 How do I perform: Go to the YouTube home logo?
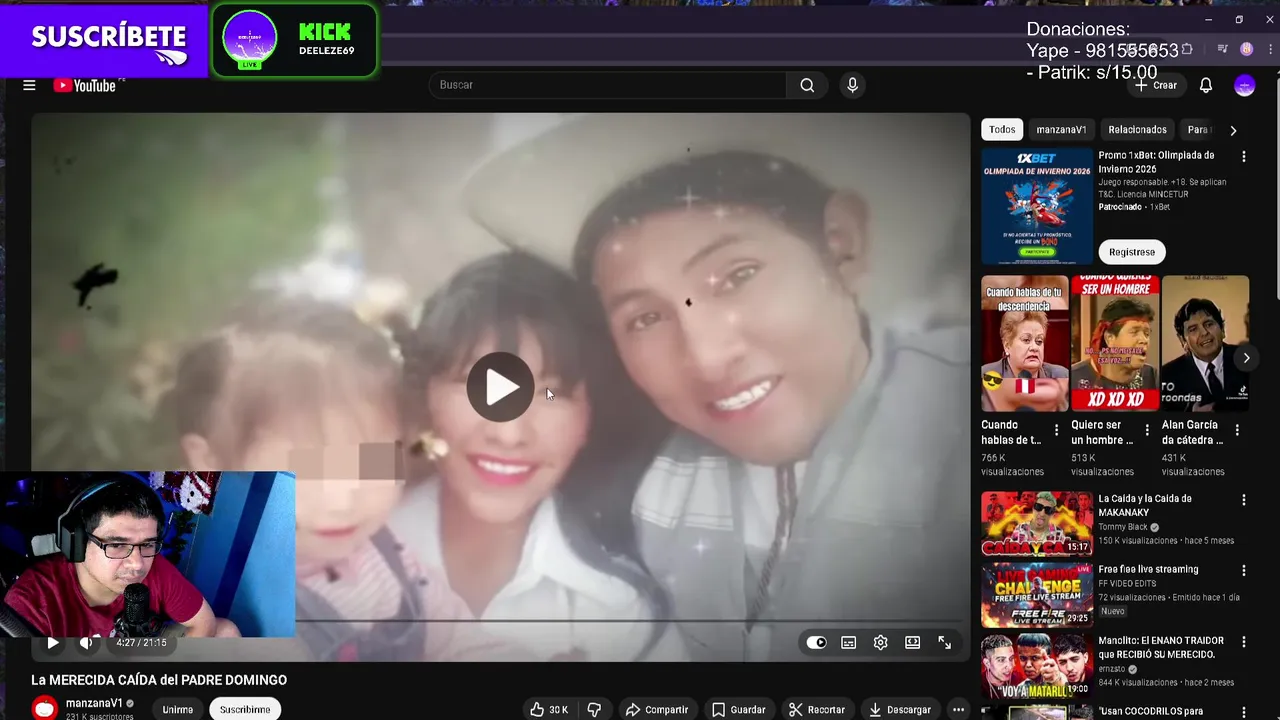click(x=85, y=85)
